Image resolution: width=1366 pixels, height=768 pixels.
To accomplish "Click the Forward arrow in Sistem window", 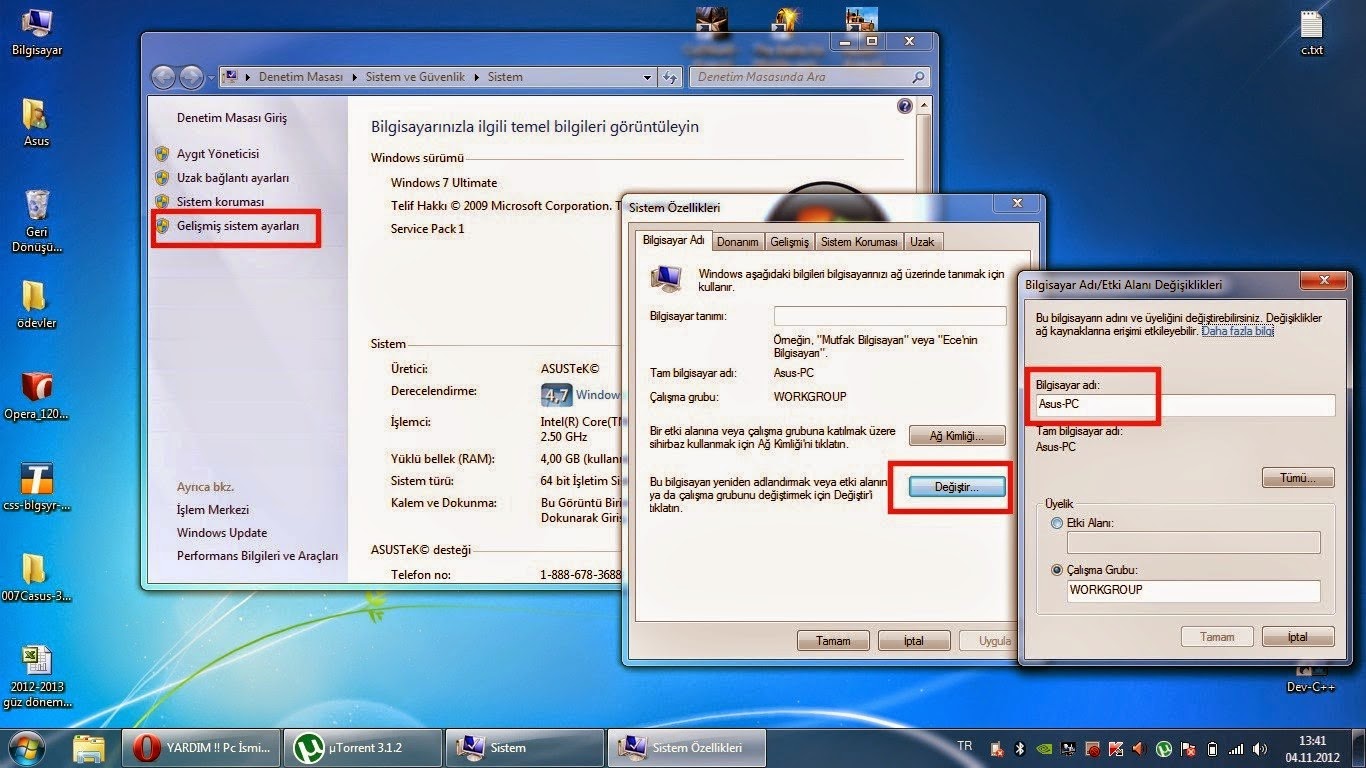I will click(191, 77).
